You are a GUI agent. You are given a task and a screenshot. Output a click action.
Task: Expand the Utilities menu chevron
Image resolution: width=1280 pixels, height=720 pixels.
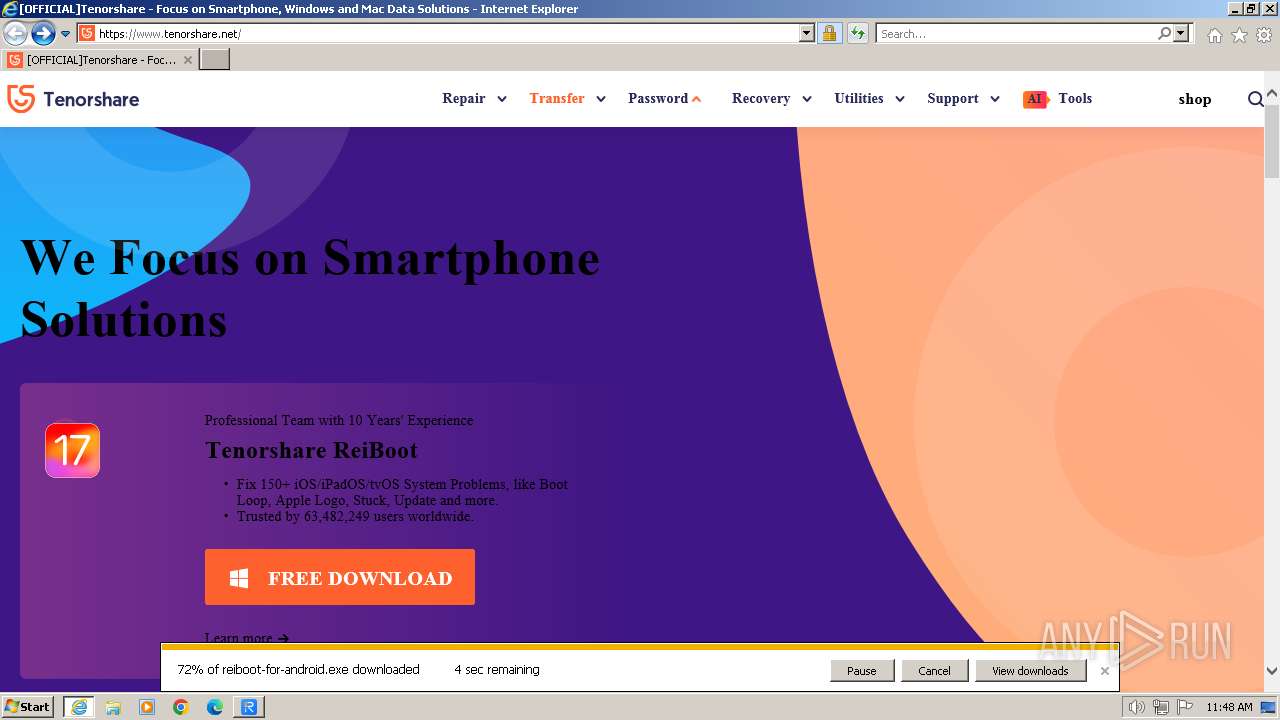[900, 99]
